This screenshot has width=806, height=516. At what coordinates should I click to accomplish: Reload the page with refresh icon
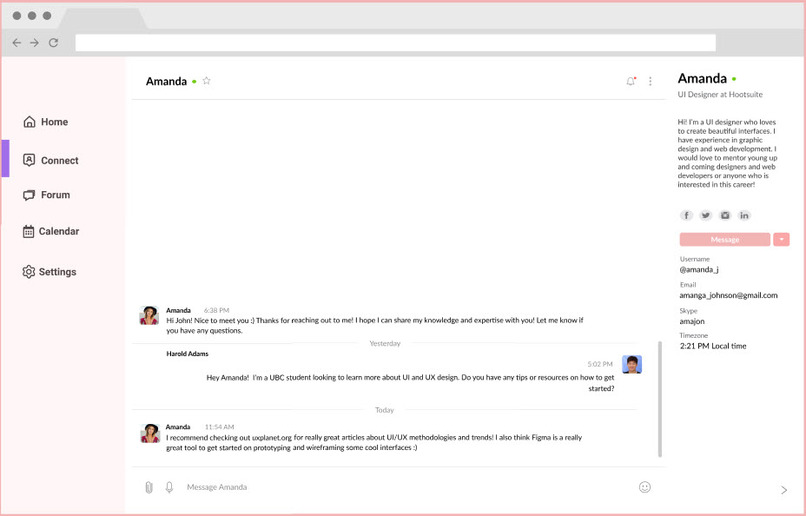point(53,43)
